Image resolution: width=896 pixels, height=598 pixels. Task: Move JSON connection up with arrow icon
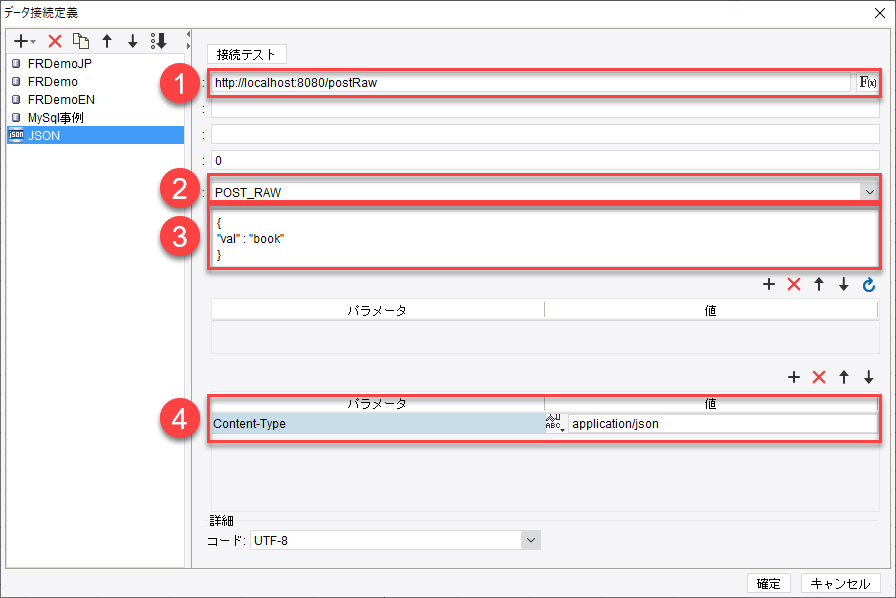[x=108, y=42]
